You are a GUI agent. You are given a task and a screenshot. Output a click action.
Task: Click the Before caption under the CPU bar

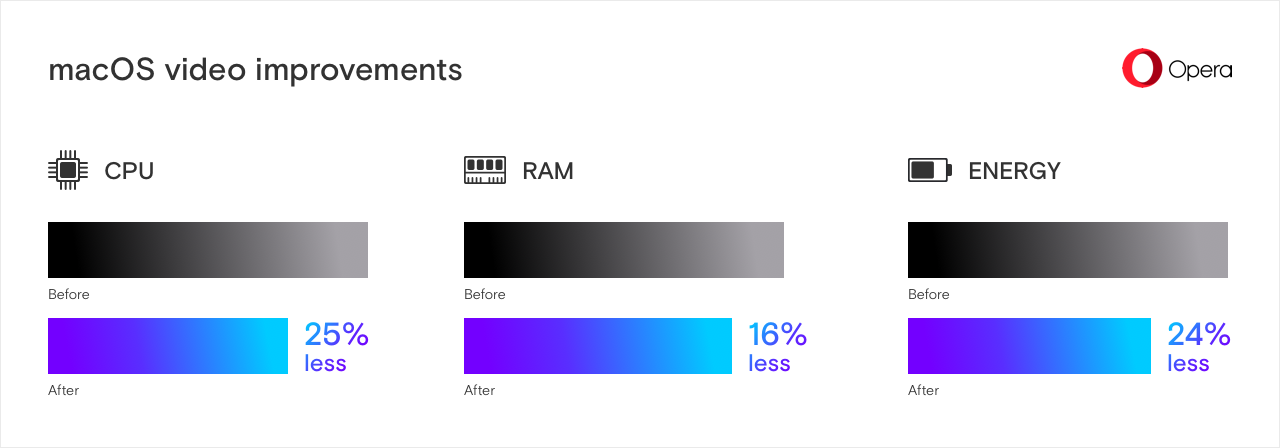pos(69,295)
